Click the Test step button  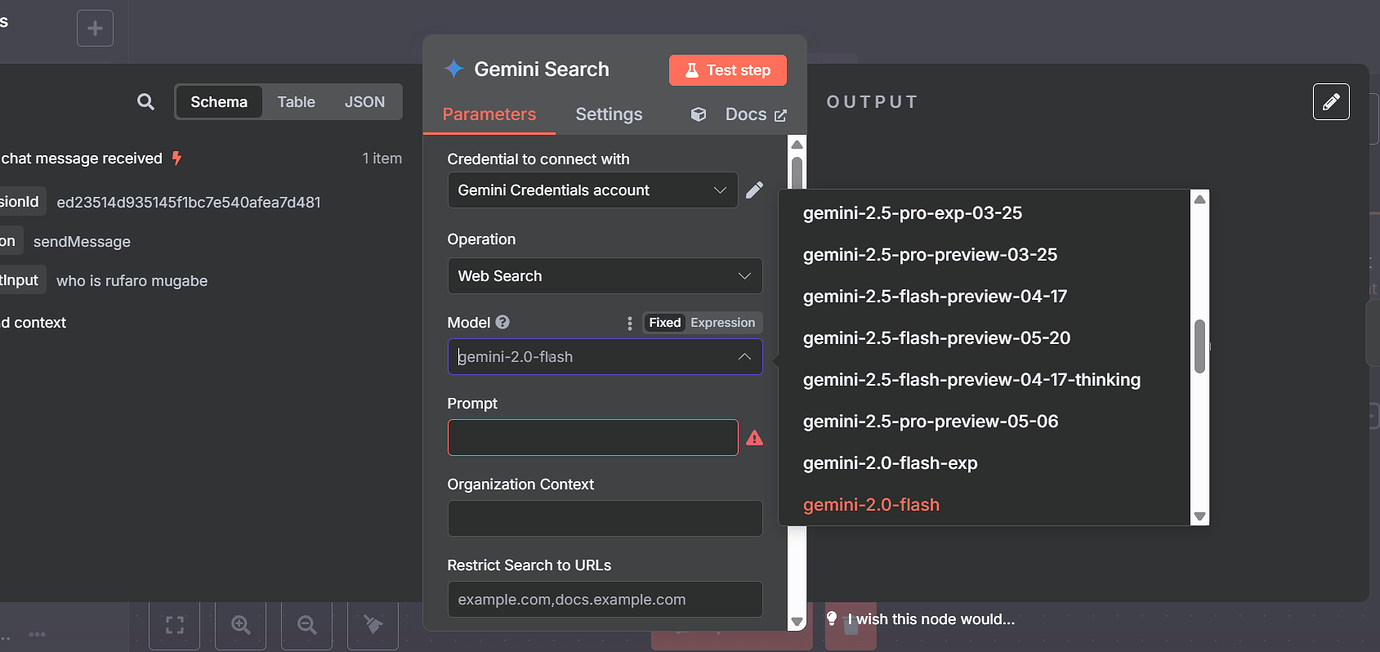coord(727,70)
